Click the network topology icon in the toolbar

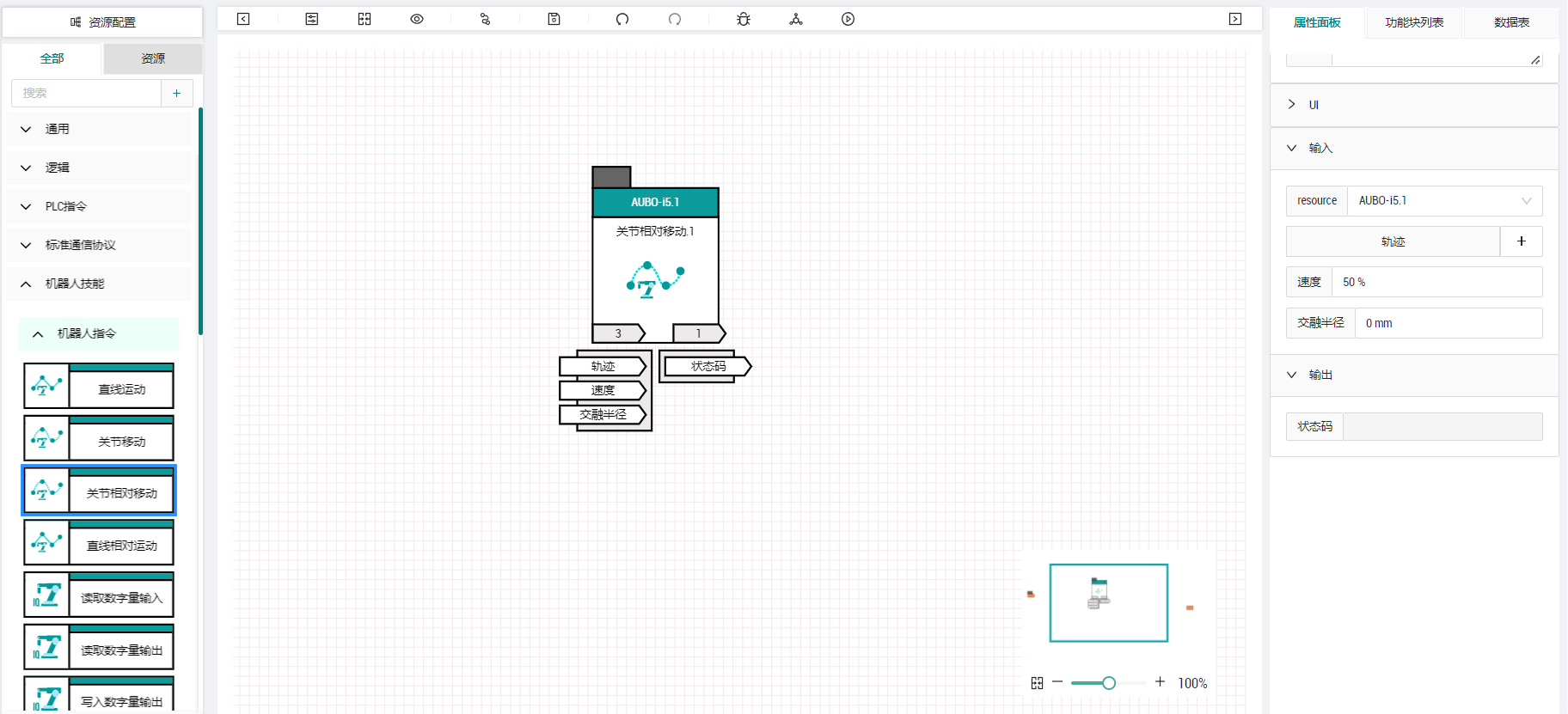796,19
